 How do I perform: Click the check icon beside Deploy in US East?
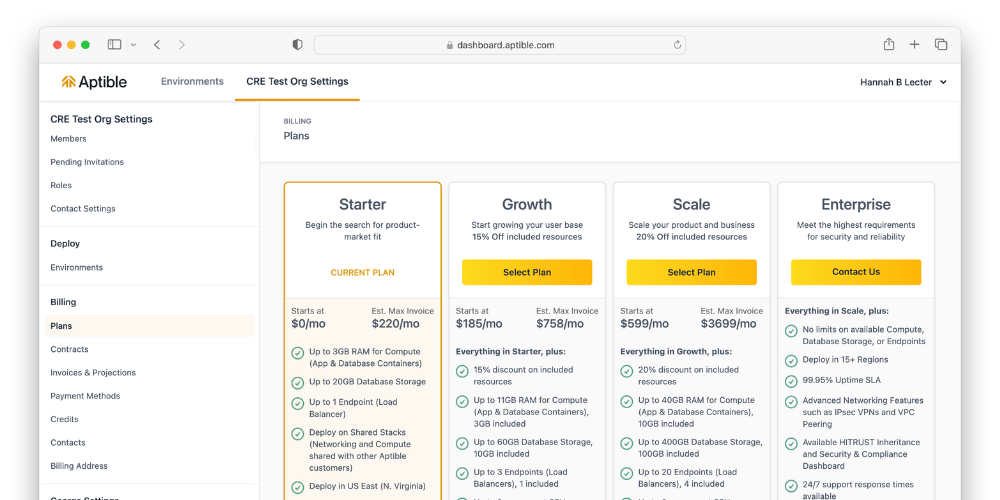point(297,487)
